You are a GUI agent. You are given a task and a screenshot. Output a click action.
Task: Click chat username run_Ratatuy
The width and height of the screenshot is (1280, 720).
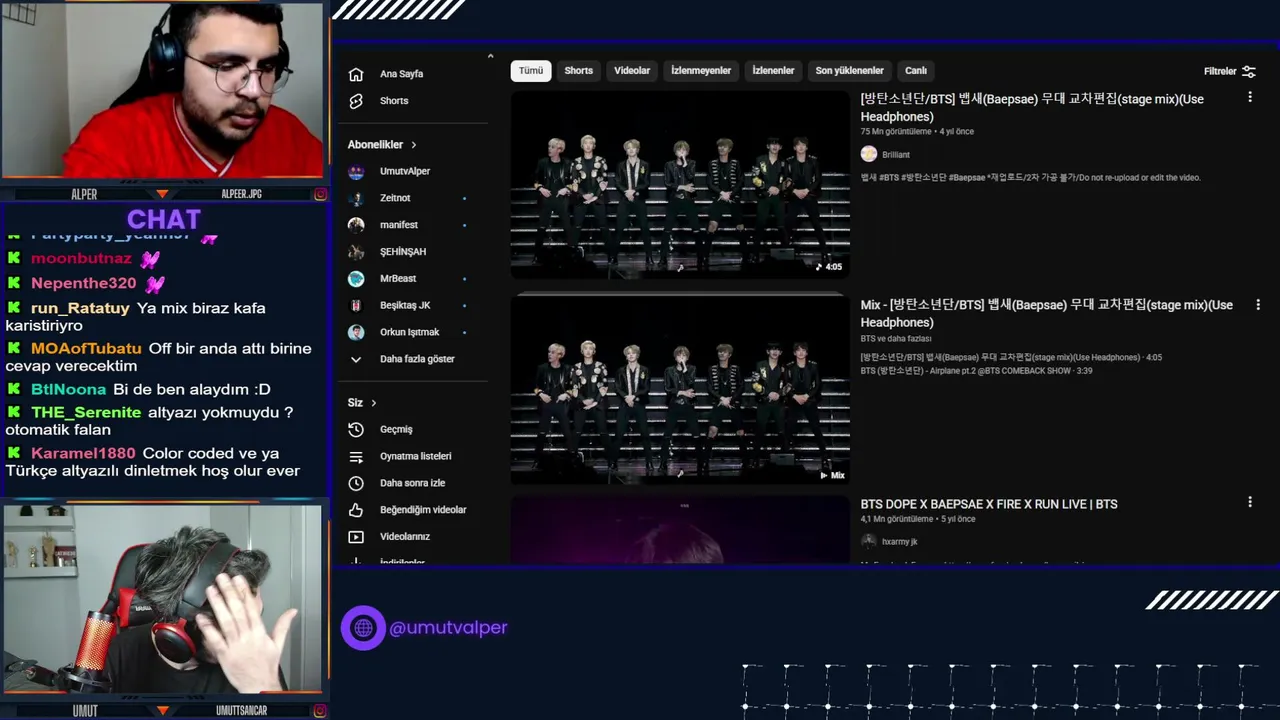tap(80, 308)
